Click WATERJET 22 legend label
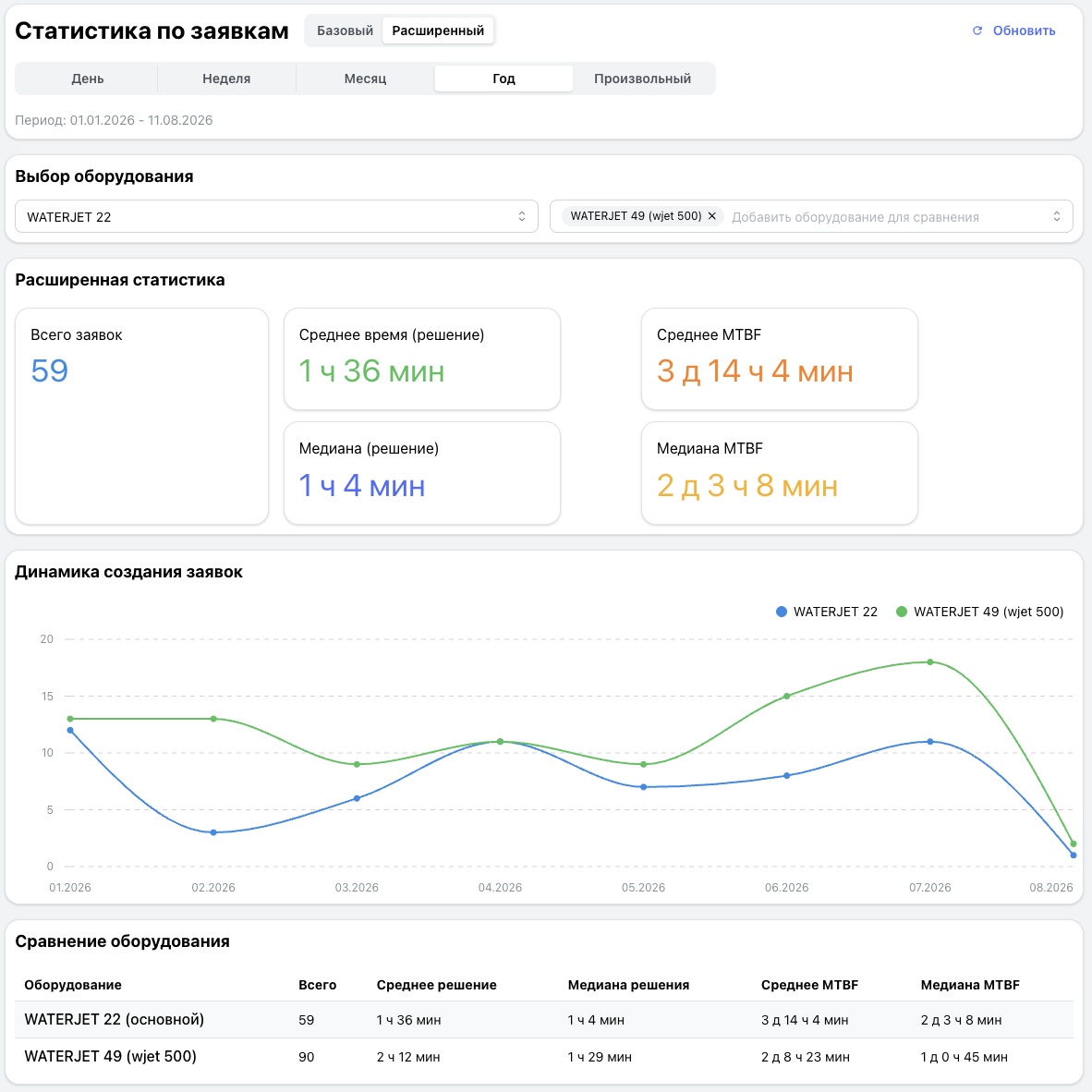The image size is (1092, 1092). tap(835, 612)
